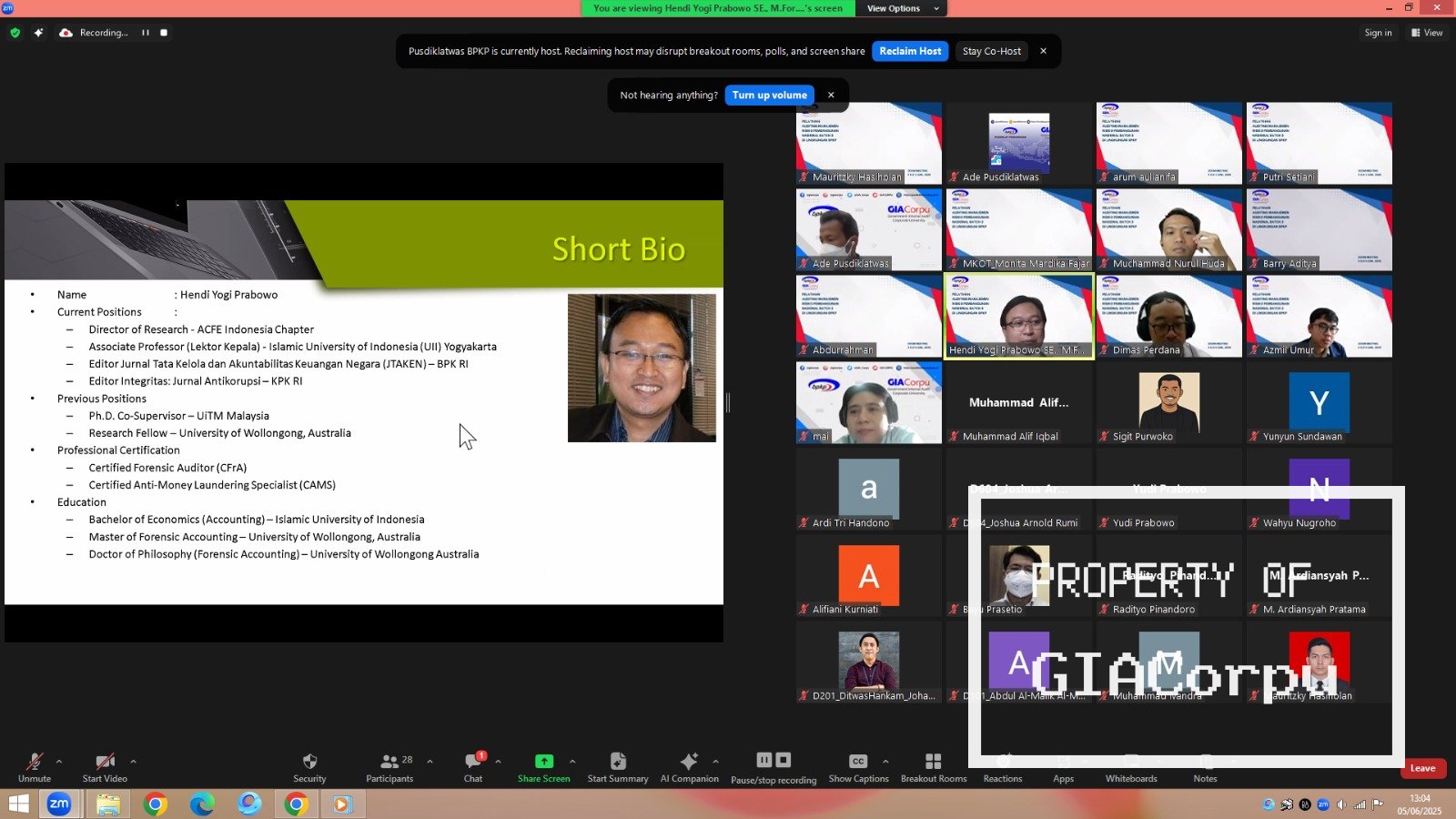Click the encryption shield icon at top left
This screenshot has height=819, width=1456.
click(15, 33)
